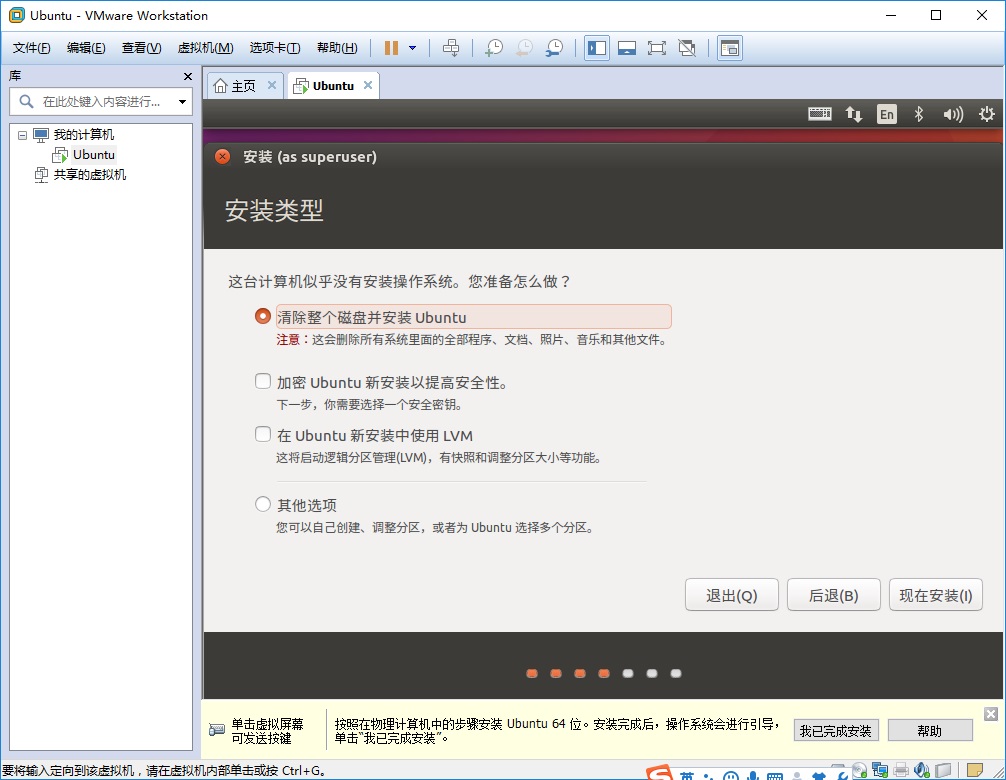Screen dimensions: 1006x780
Task: Open the snapshot manager icon
Action: 554,48
